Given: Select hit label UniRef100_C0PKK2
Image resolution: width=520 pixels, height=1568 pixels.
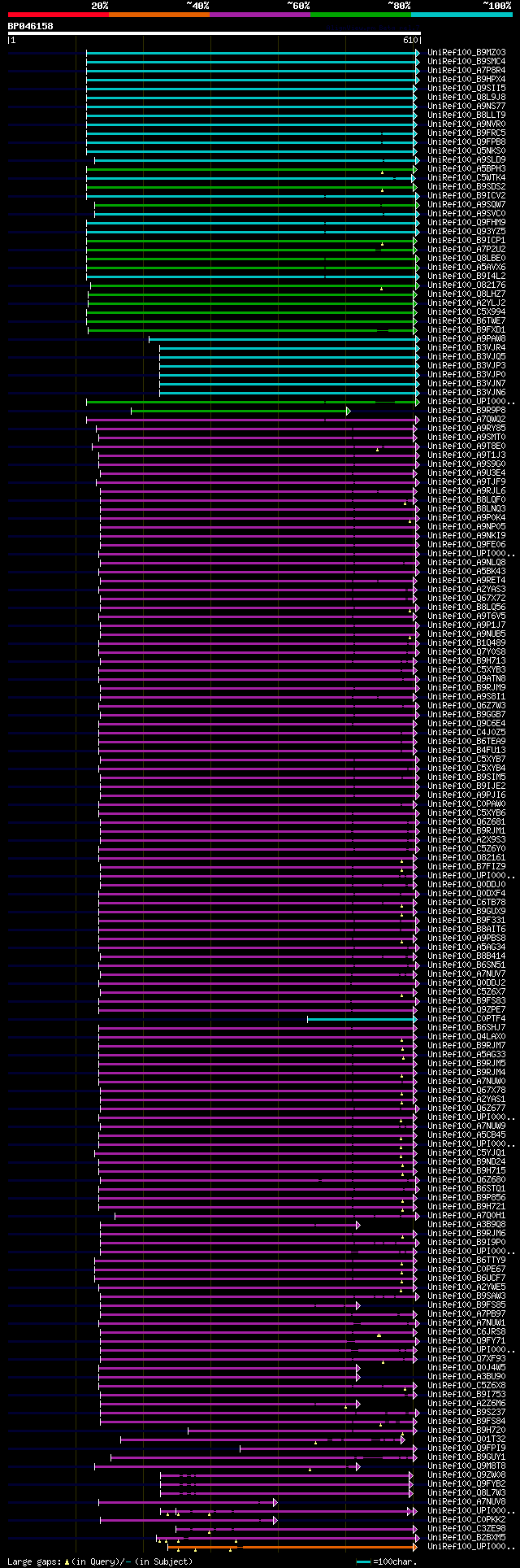Looking at the screenshot, I should click(468, 1519).
